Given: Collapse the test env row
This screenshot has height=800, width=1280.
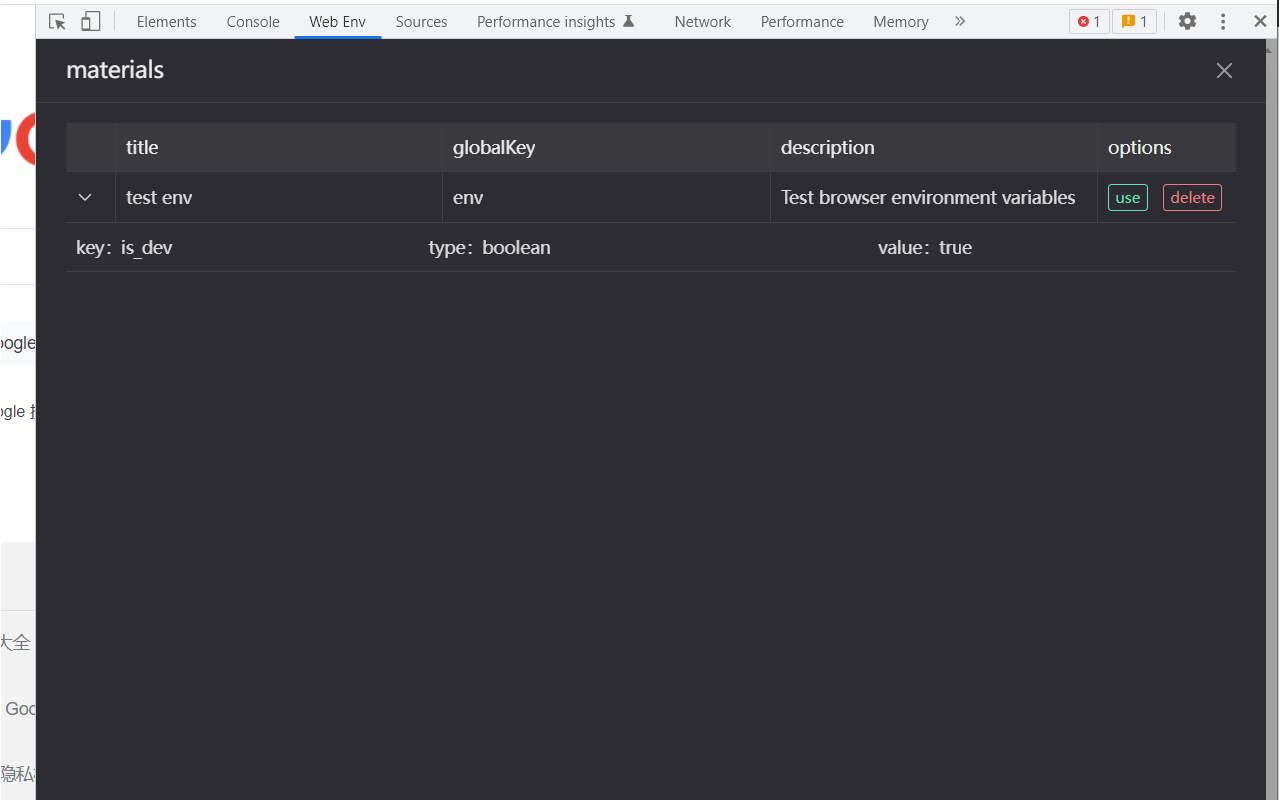Looking at the screenshot, I should 85,197.
